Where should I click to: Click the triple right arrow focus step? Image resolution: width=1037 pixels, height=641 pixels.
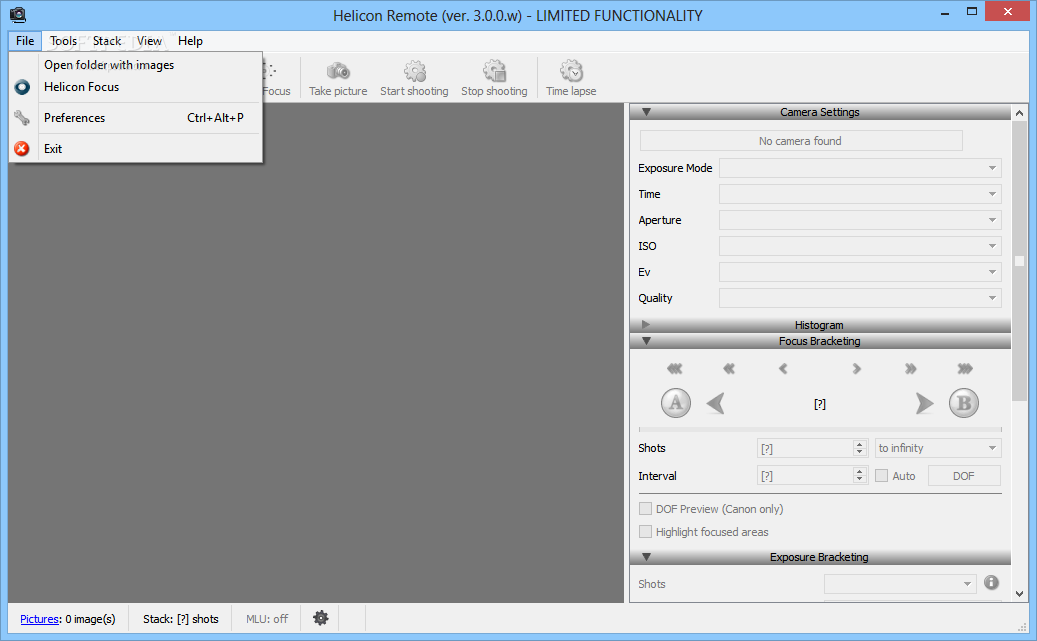tap(965, 368)
